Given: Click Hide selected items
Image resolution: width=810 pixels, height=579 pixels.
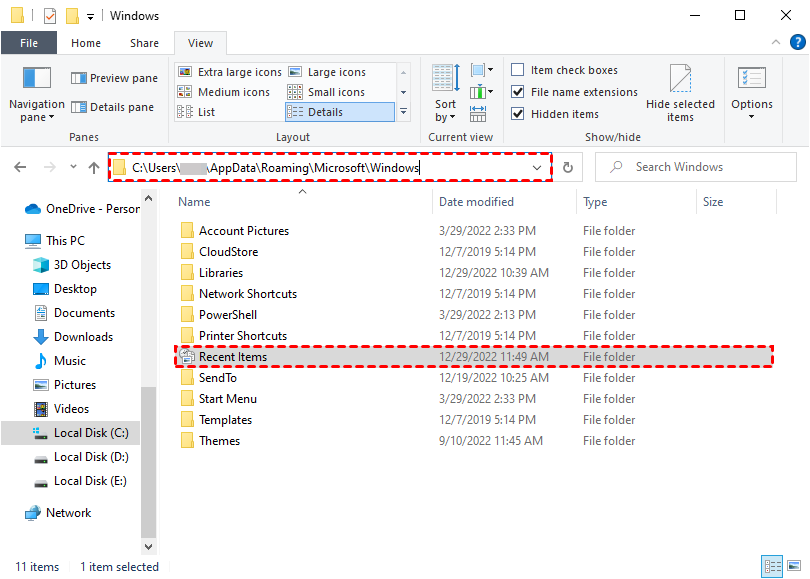Looking at the screenshot, I should [680, 93].
